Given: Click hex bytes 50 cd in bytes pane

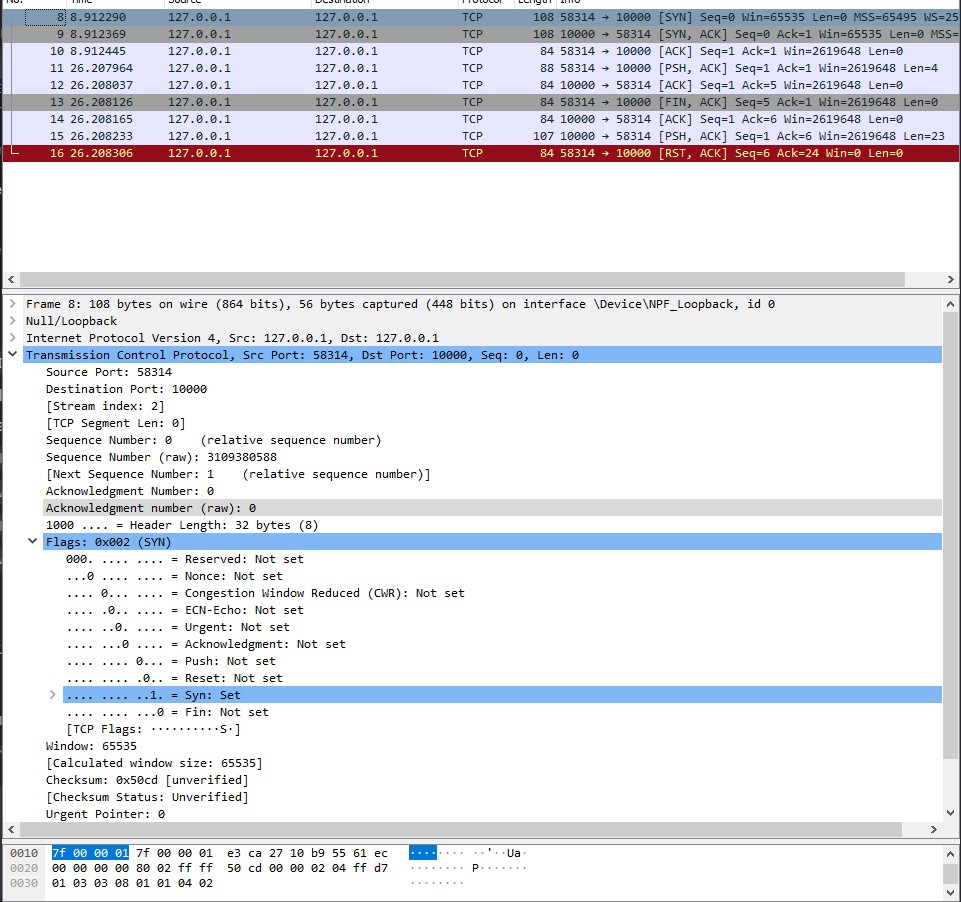Looking at the screenshot, I should tap(245, 868).
